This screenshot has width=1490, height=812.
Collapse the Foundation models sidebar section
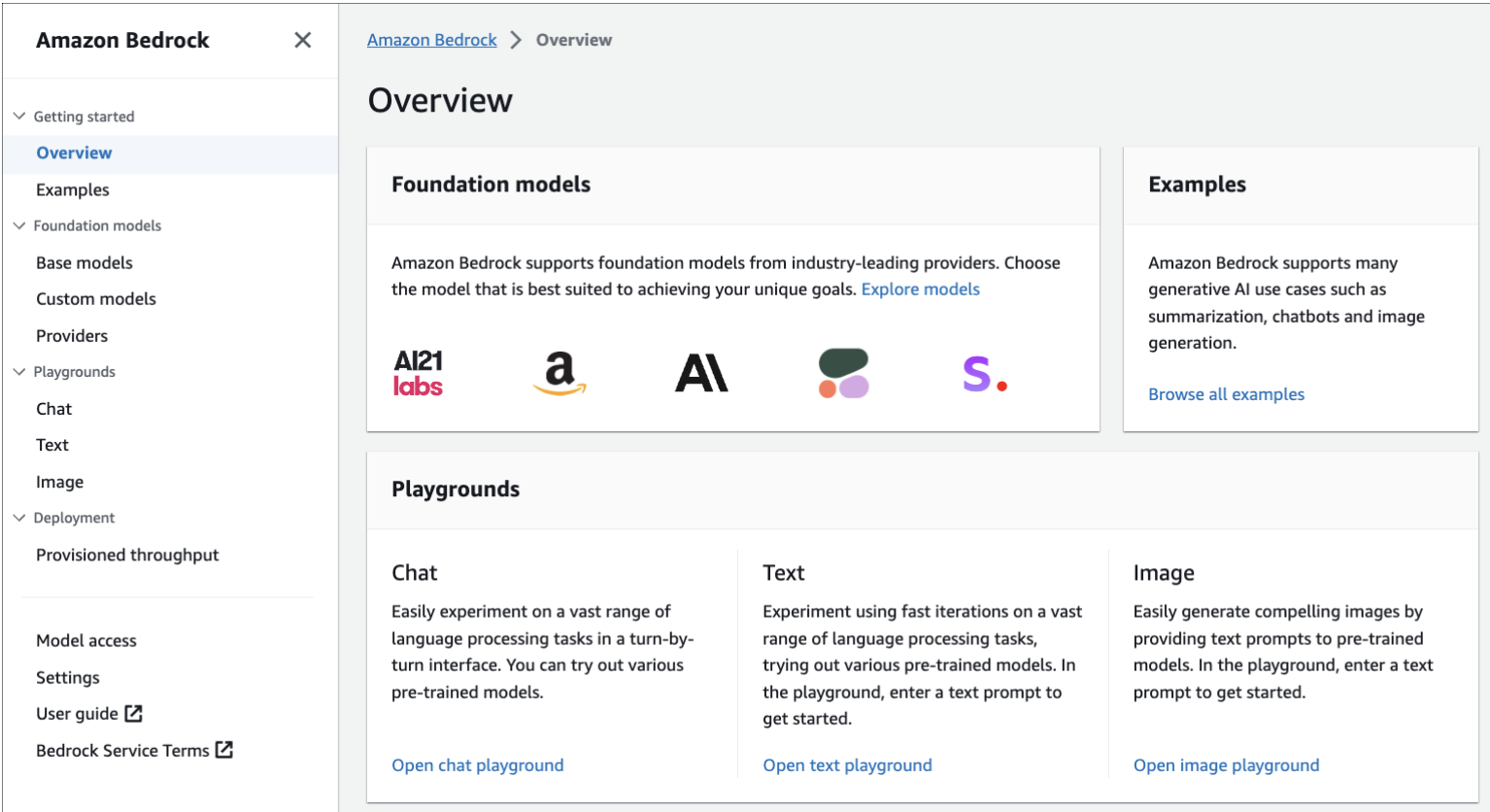coord(19,225)
